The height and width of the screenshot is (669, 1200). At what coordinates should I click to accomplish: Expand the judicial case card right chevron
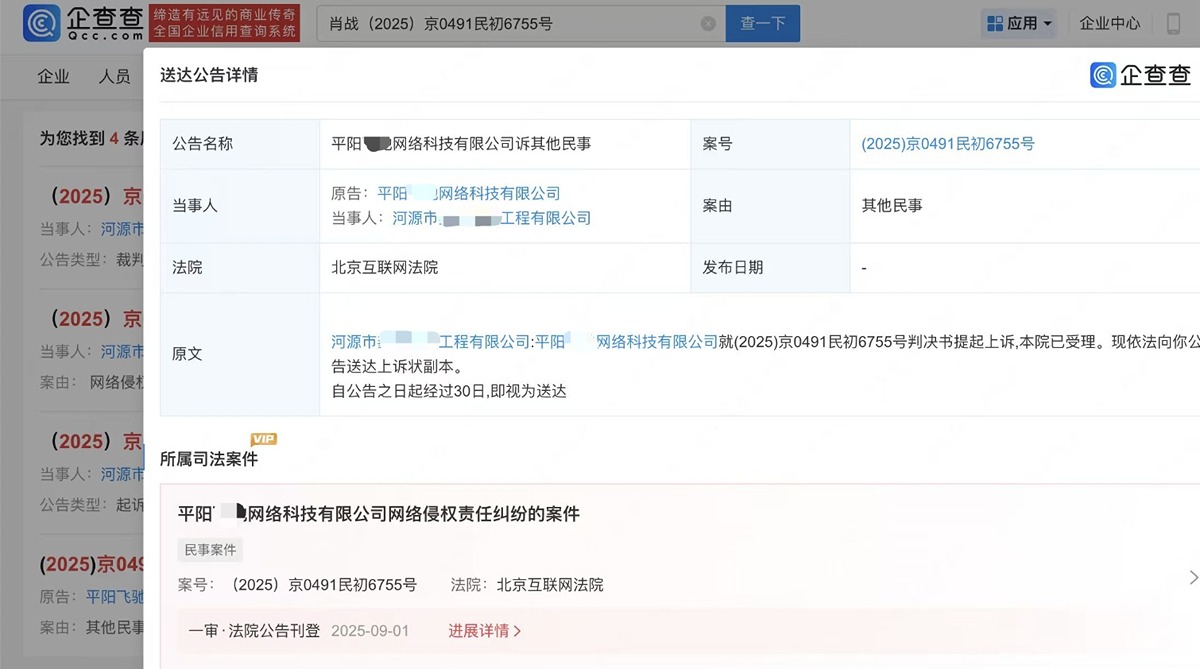click(x=1192, y=577)
